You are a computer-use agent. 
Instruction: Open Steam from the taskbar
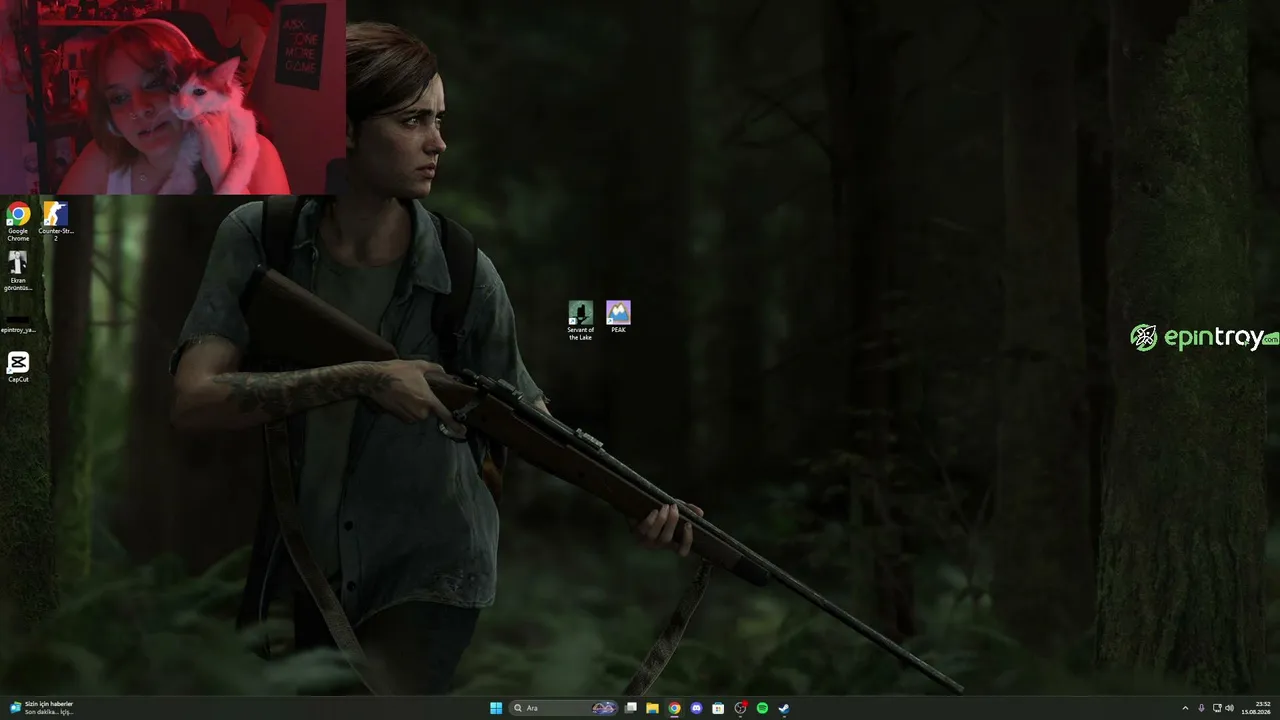pos(784,708)
